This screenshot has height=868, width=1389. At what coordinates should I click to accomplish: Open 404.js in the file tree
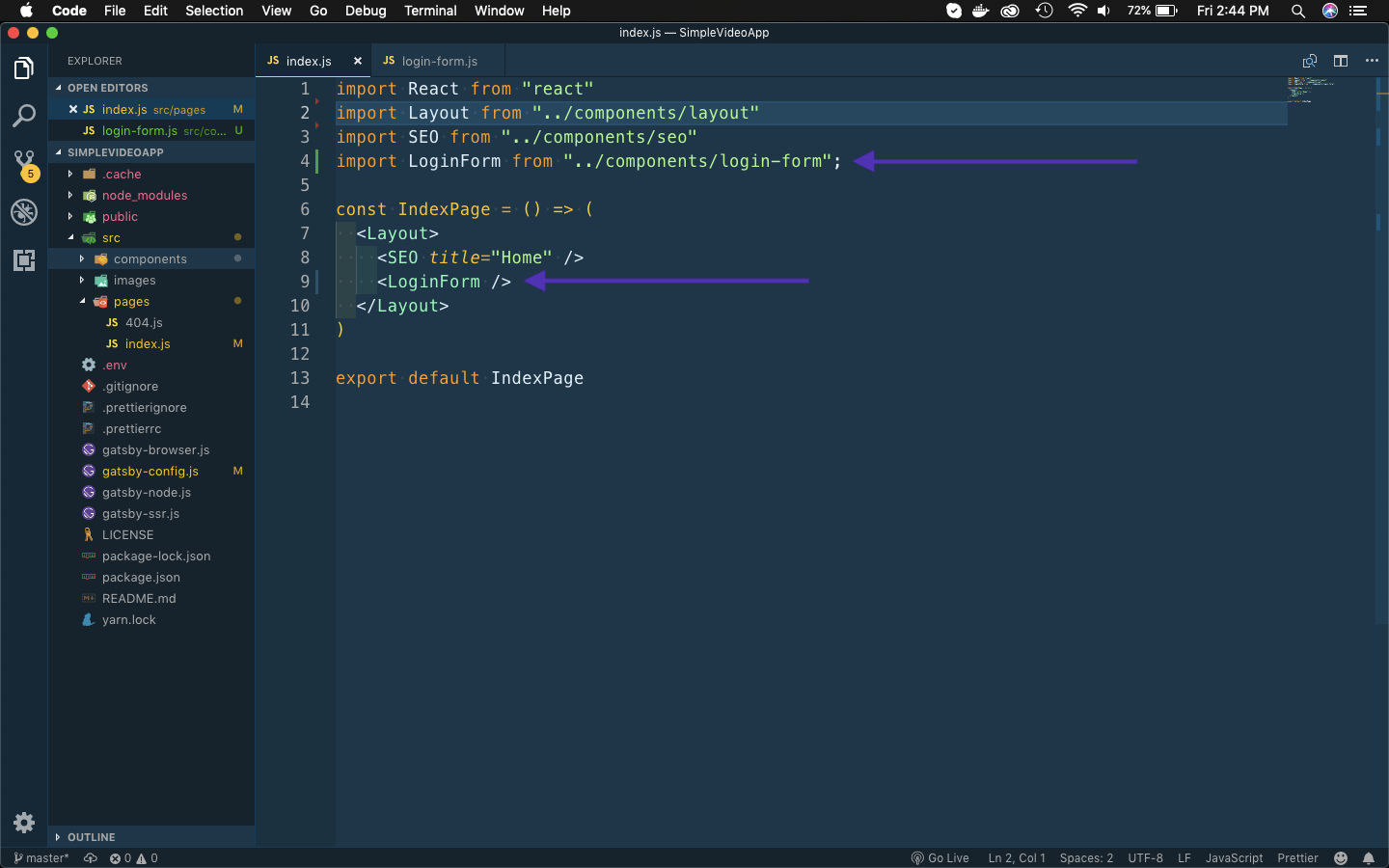pyautogui.click(x=151, y=323)
